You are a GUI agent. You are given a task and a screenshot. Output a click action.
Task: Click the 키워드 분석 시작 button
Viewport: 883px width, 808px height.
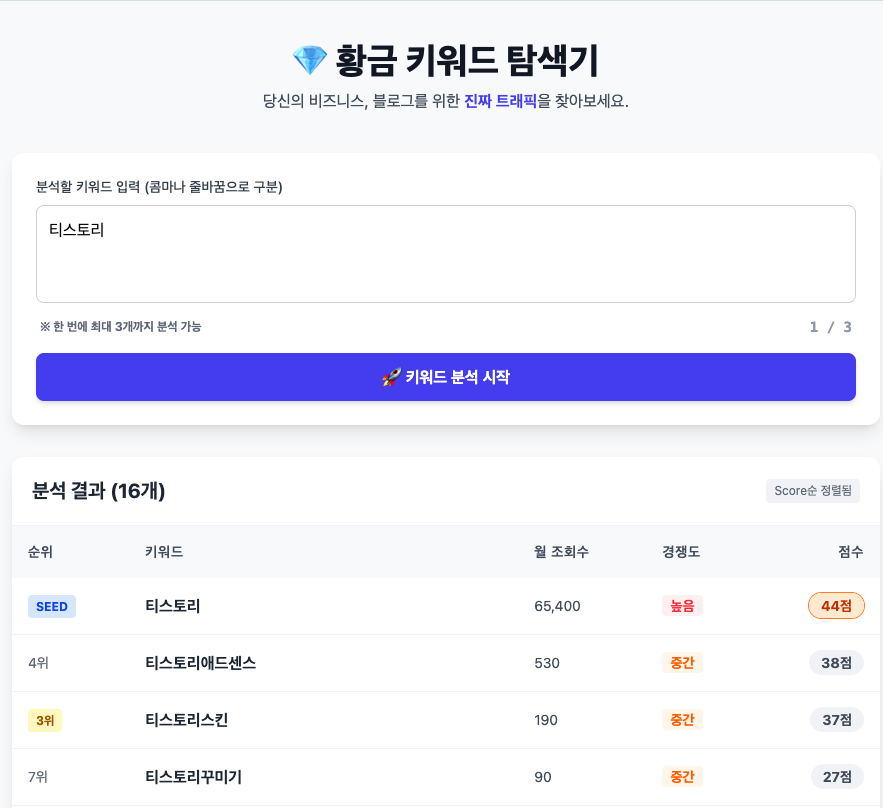pyautogui.click(x=445, y=377)
